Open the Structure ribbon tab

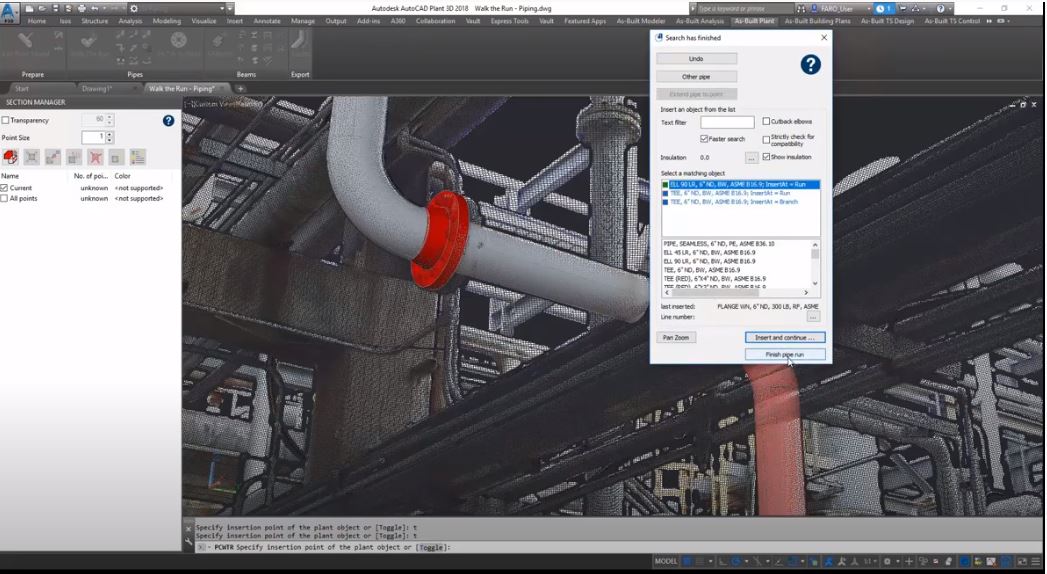pos(95,21)
